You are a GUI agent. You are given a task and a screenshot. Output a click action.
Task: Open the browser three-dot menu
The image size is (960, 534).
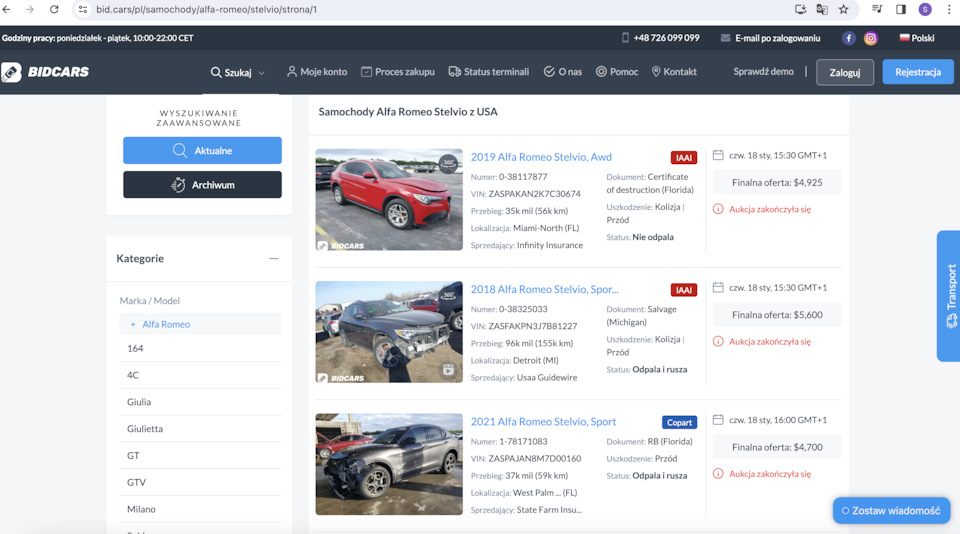coord(949,9)
